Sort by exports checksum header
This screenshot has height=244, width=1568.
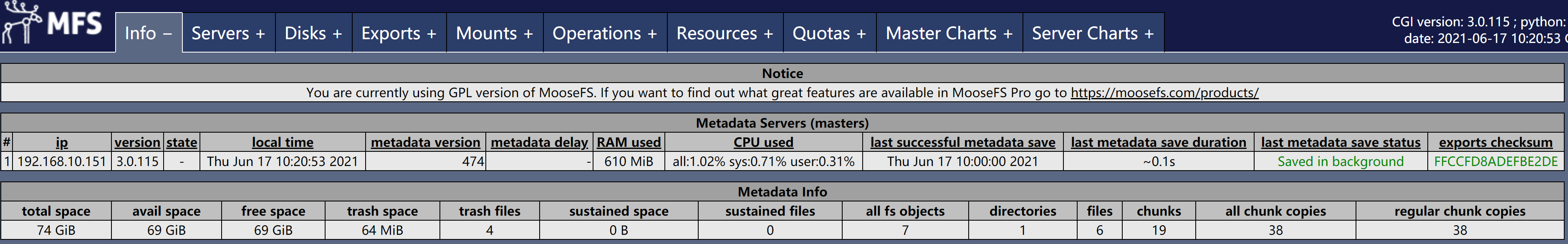1495,142
